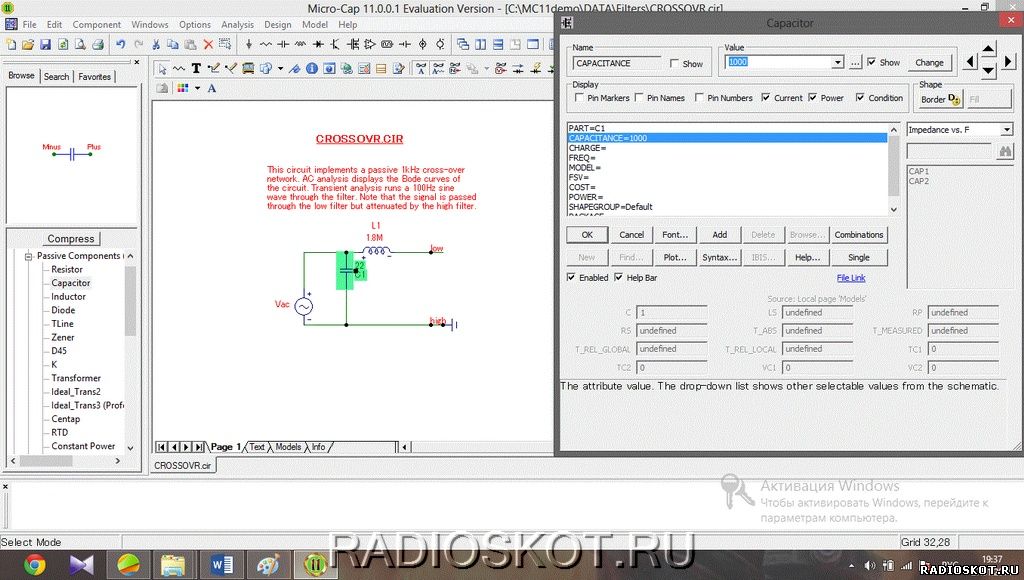Click the Combinations button
The height and width of the screenshot is (580, 1024).
(x=859, y=234)
